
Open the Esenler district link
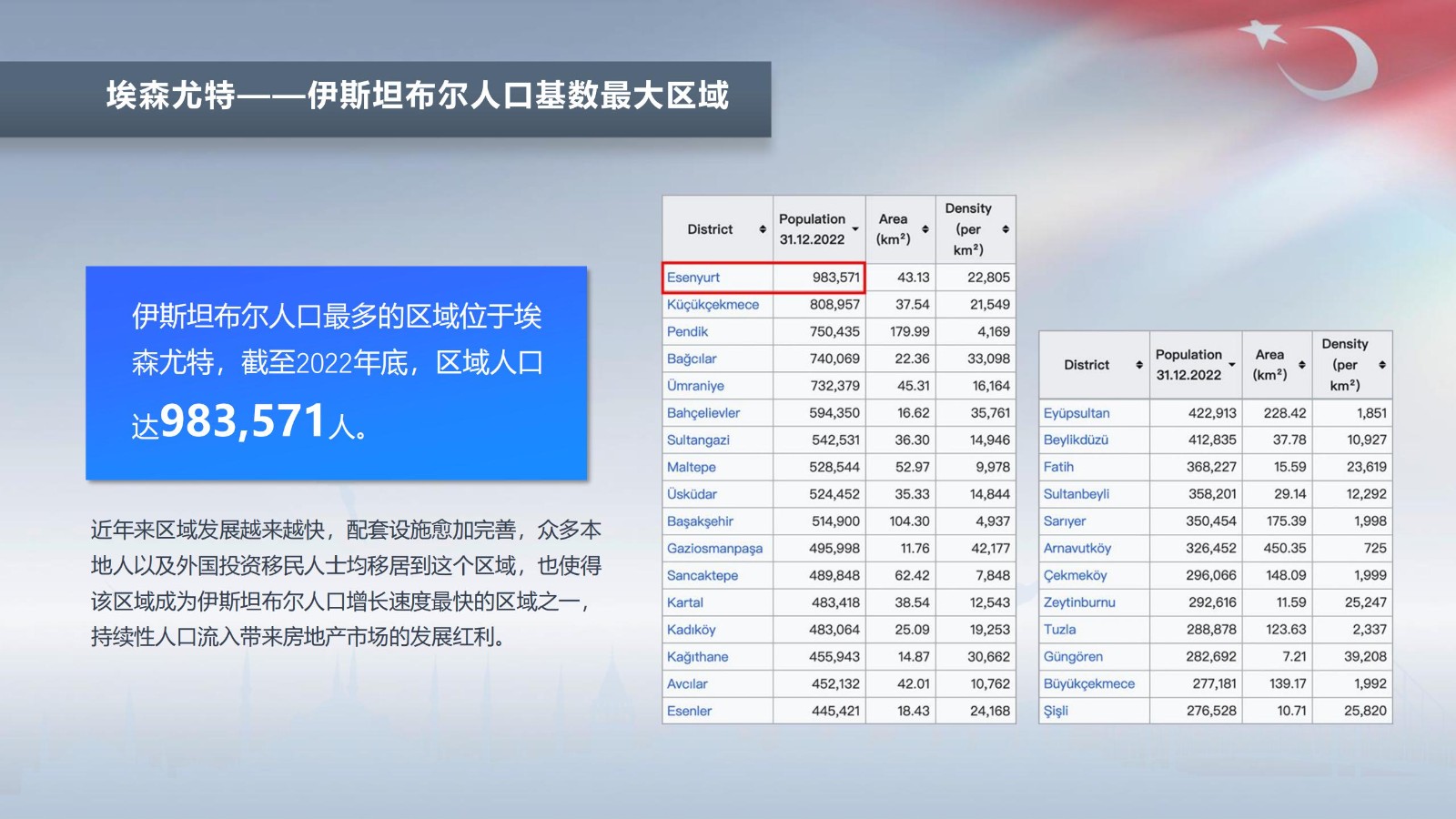(x=689, y=712)
